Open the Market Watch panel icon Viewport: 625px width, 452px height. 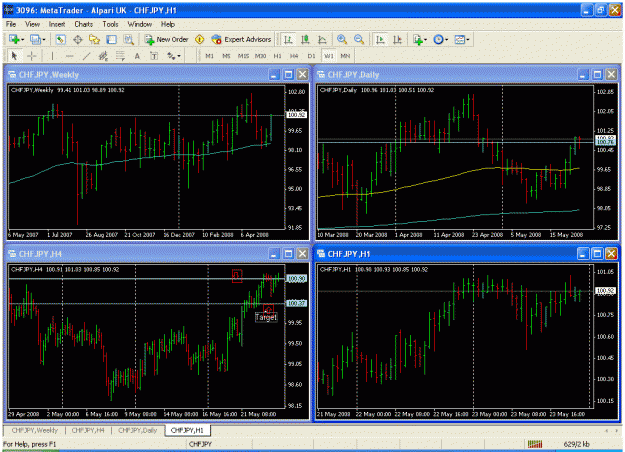pyautogui.click(x=60, y=39)
